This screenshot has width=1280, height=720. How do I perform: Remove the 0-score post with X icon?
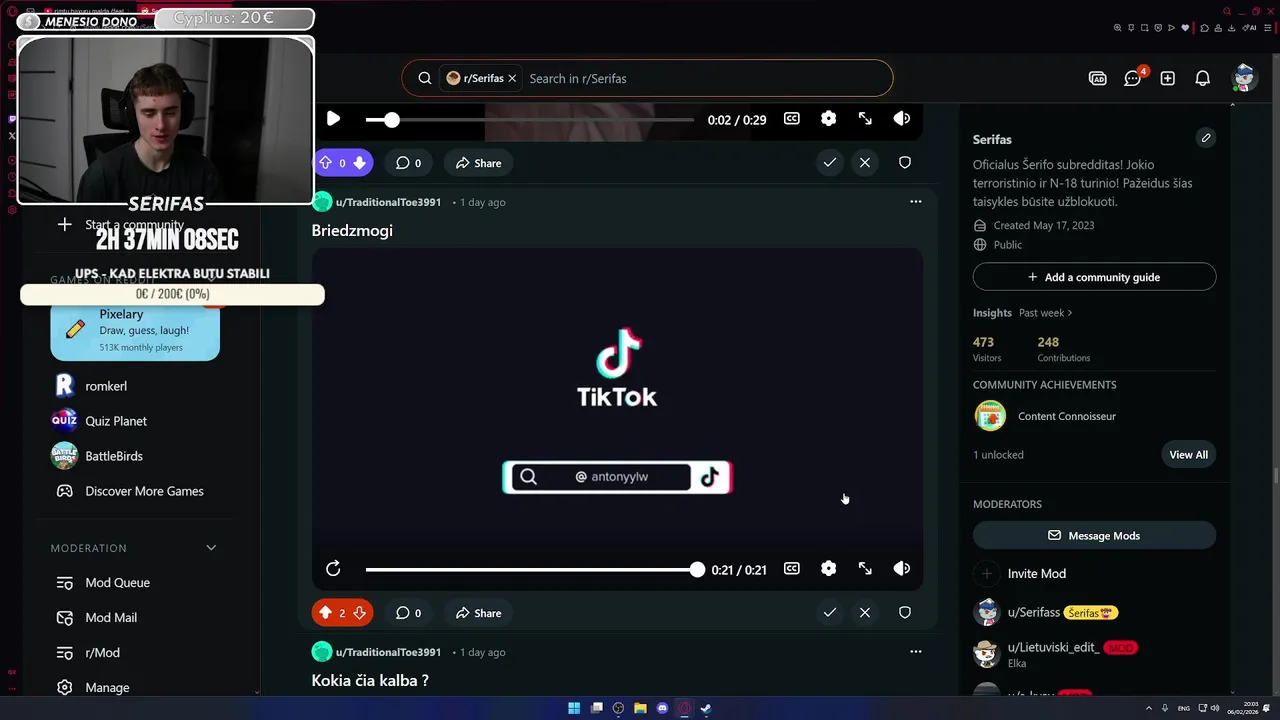pos(865,162)
